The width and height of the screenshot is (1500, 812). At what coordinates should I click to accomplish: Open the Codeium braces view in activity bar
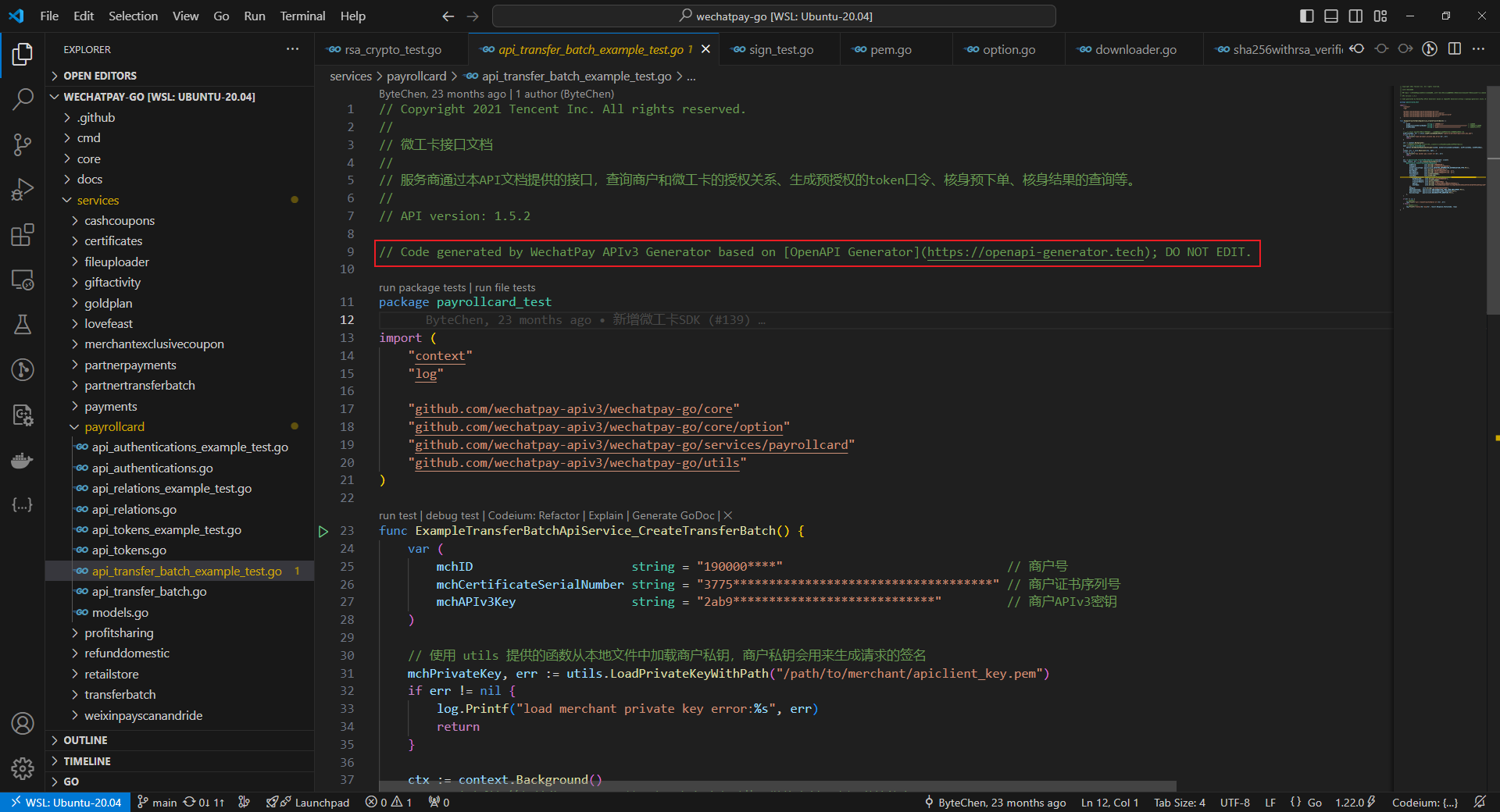pyautogui.click(x=23, y=504)
